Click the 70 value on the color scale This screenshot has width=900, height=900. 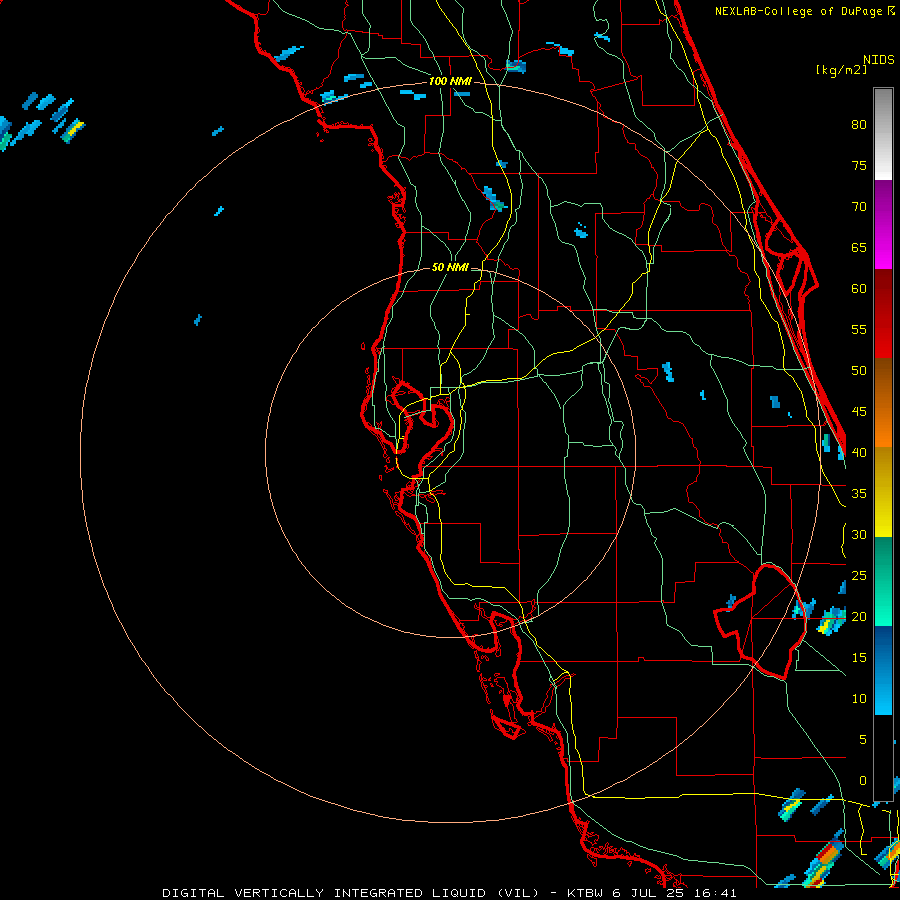coord(859,207)
